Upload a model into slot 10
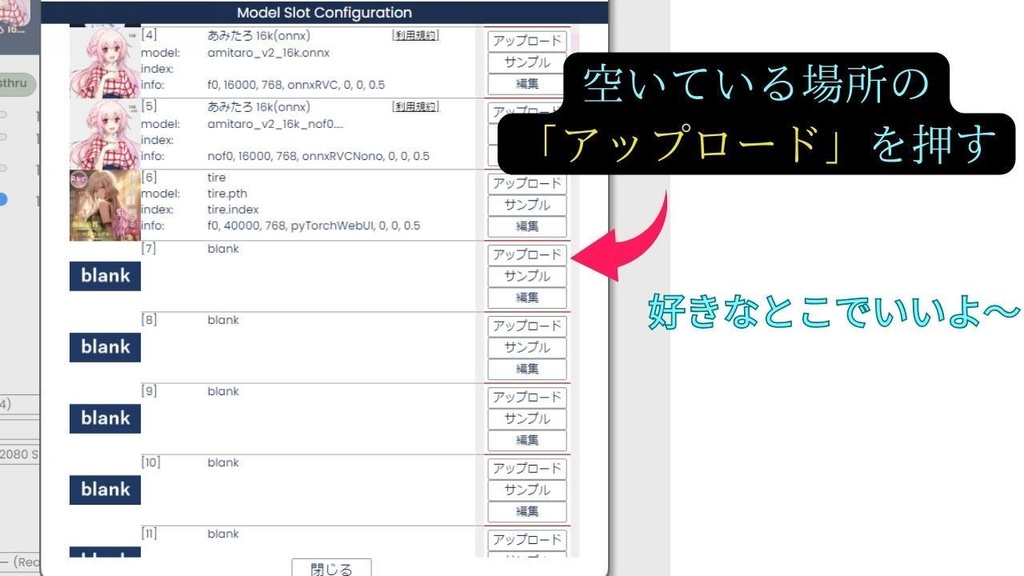This screenshot has width=1024, height=576. coord(527,468)
